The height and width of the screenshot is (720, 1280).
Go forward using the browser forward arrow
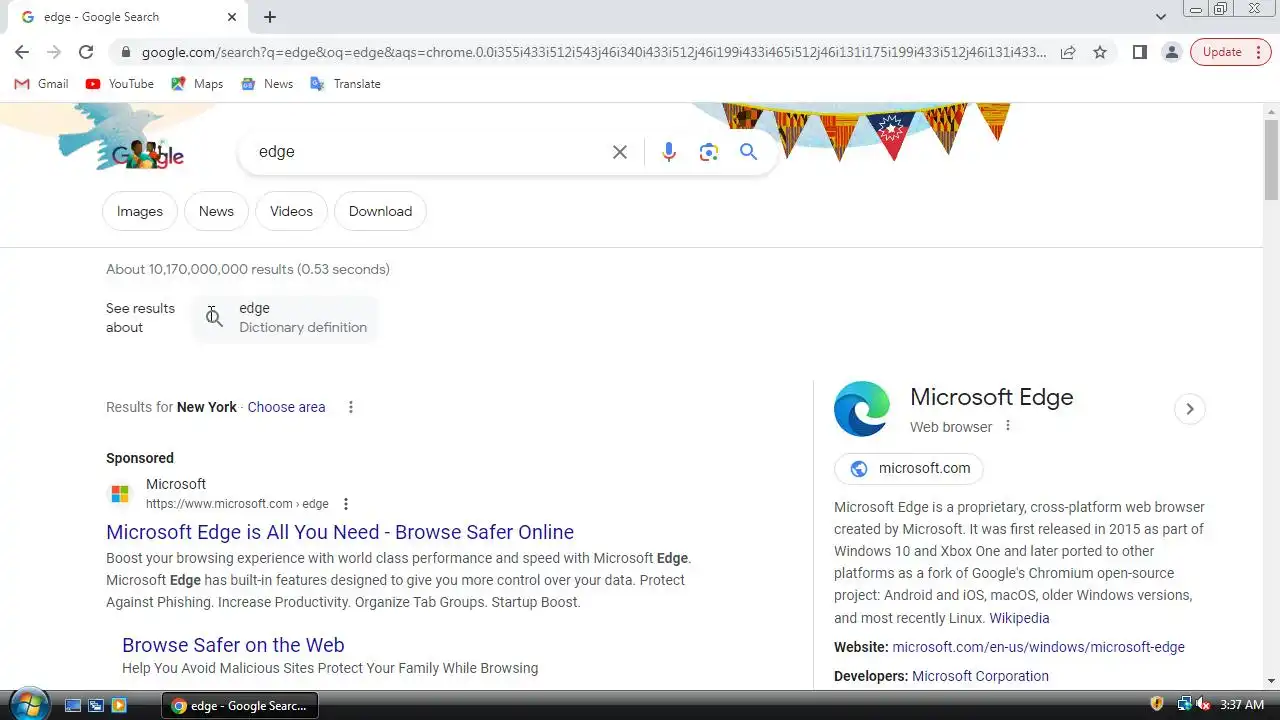tap(54, 52)
